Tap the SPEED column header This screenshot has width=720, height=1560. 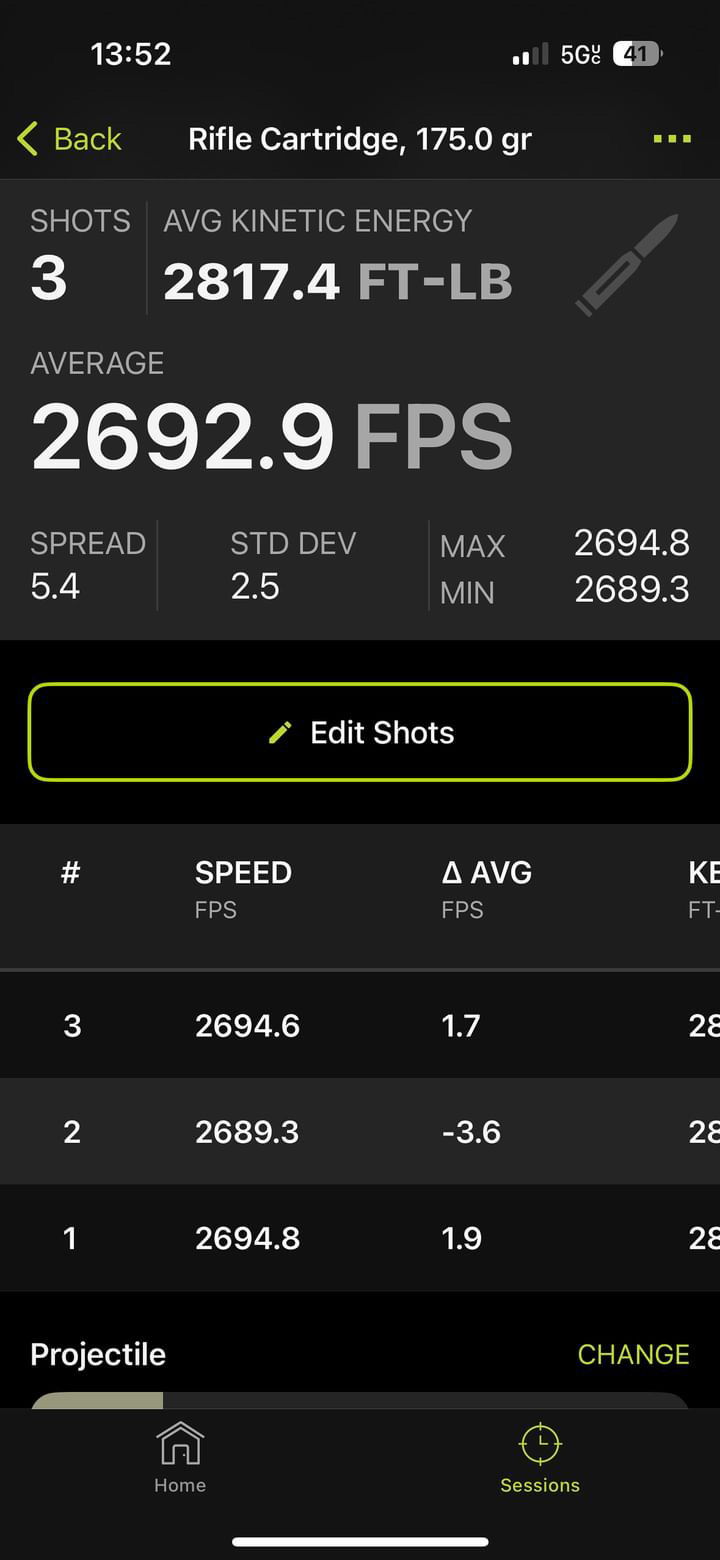pos(243,873)
